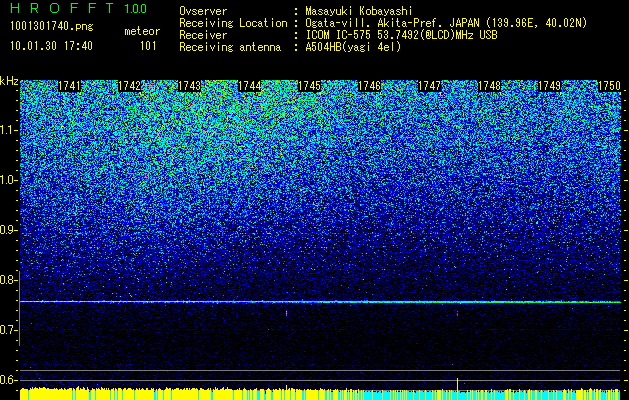Click the 0.7 frequency axis label
This screenshot has height=400, width=629.
pyautogui.click(x=8, y=330)
